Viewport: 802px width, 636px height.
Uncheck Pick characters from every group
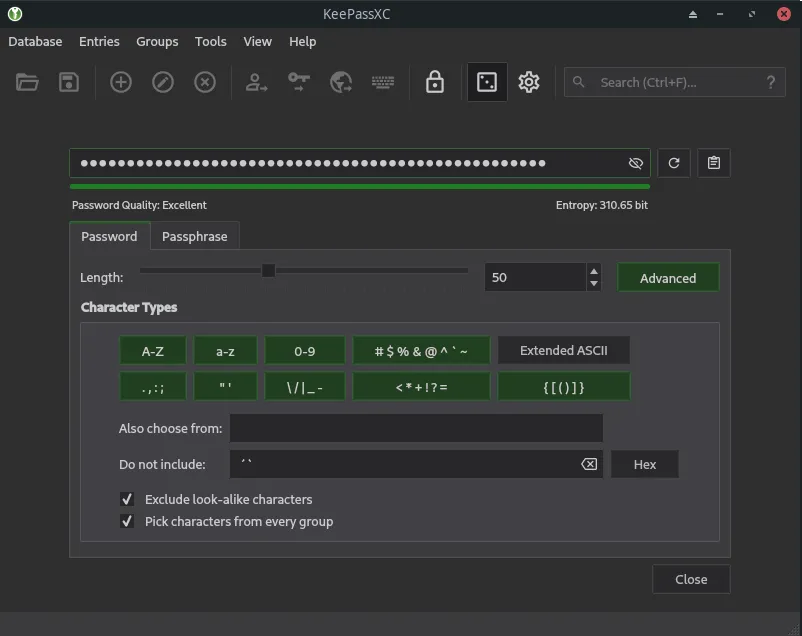[x=127, y=521]
